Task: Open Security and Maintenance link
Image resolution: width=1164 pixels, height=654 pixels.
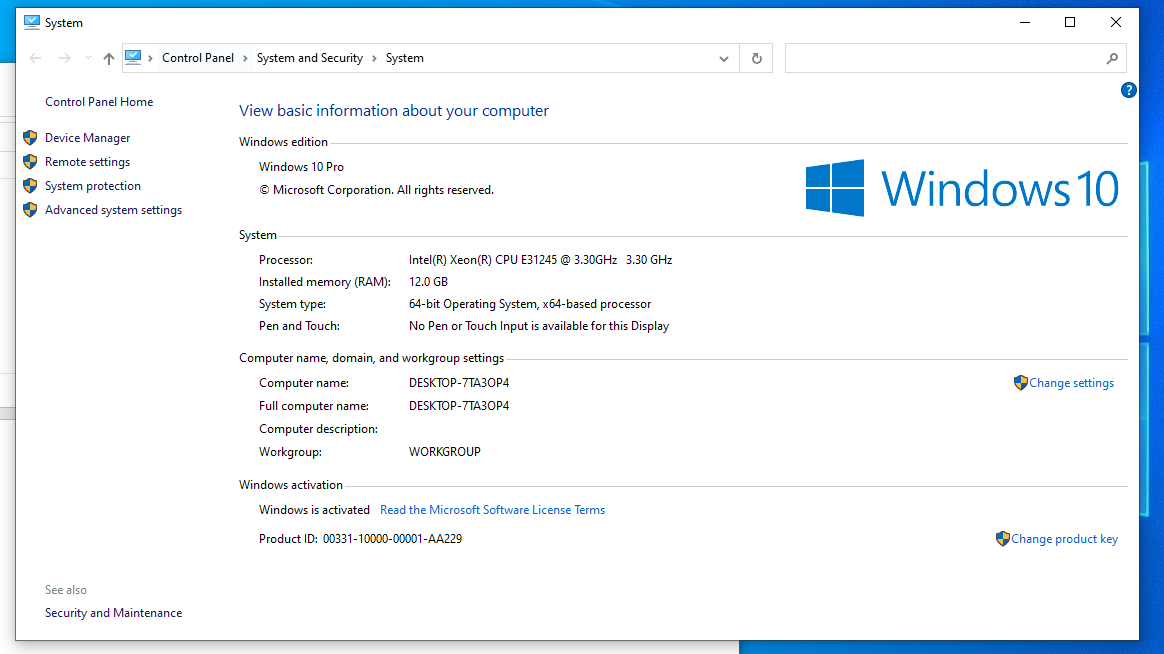Action: [114, 613]
